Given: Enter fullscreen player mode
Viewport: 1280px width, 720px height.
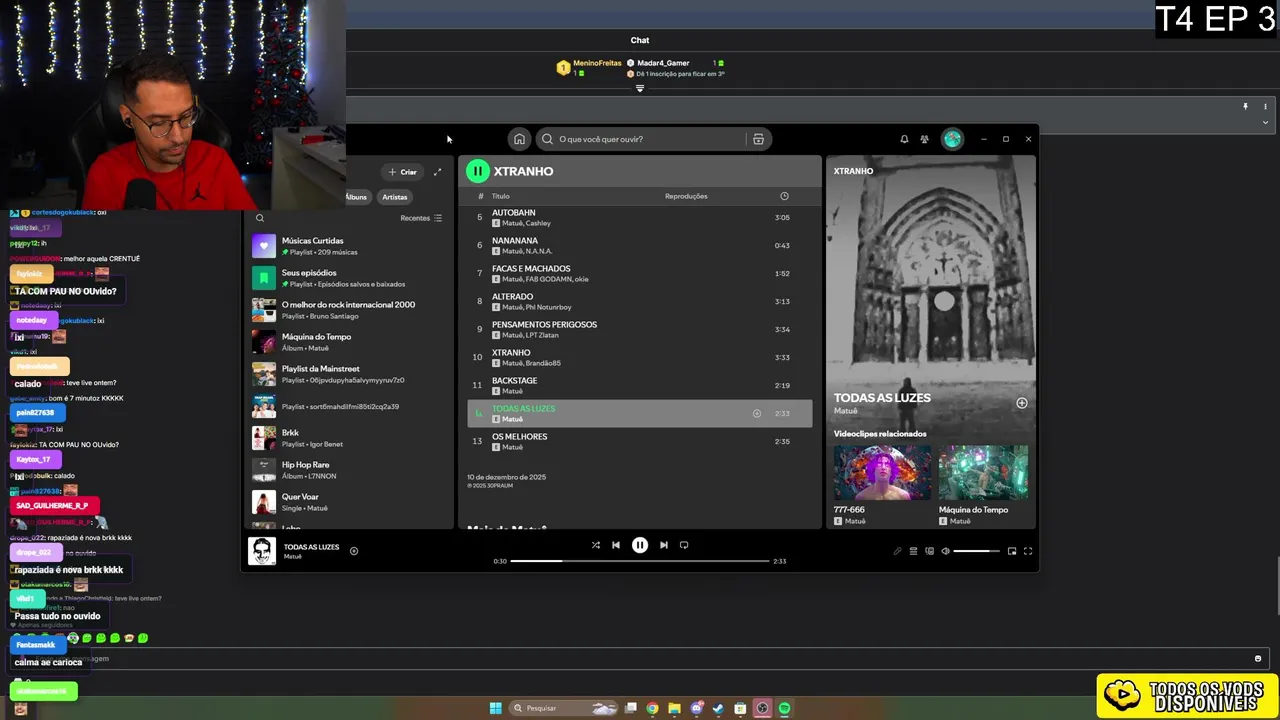Looking at the screenshot, I should [1028, 551].
